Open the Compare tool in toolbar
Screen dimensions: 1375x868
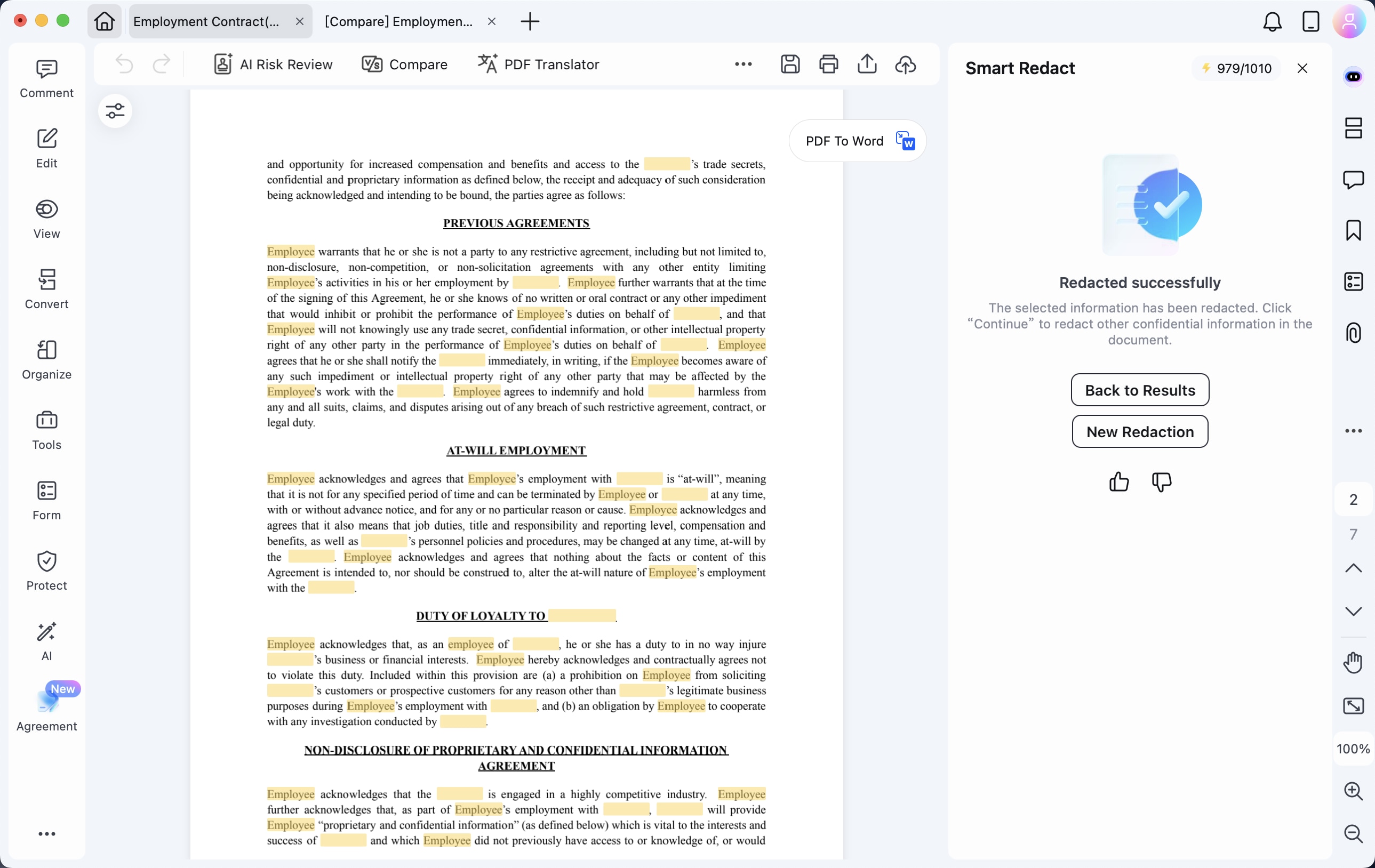pyautogui.click(x=405, y=65)
